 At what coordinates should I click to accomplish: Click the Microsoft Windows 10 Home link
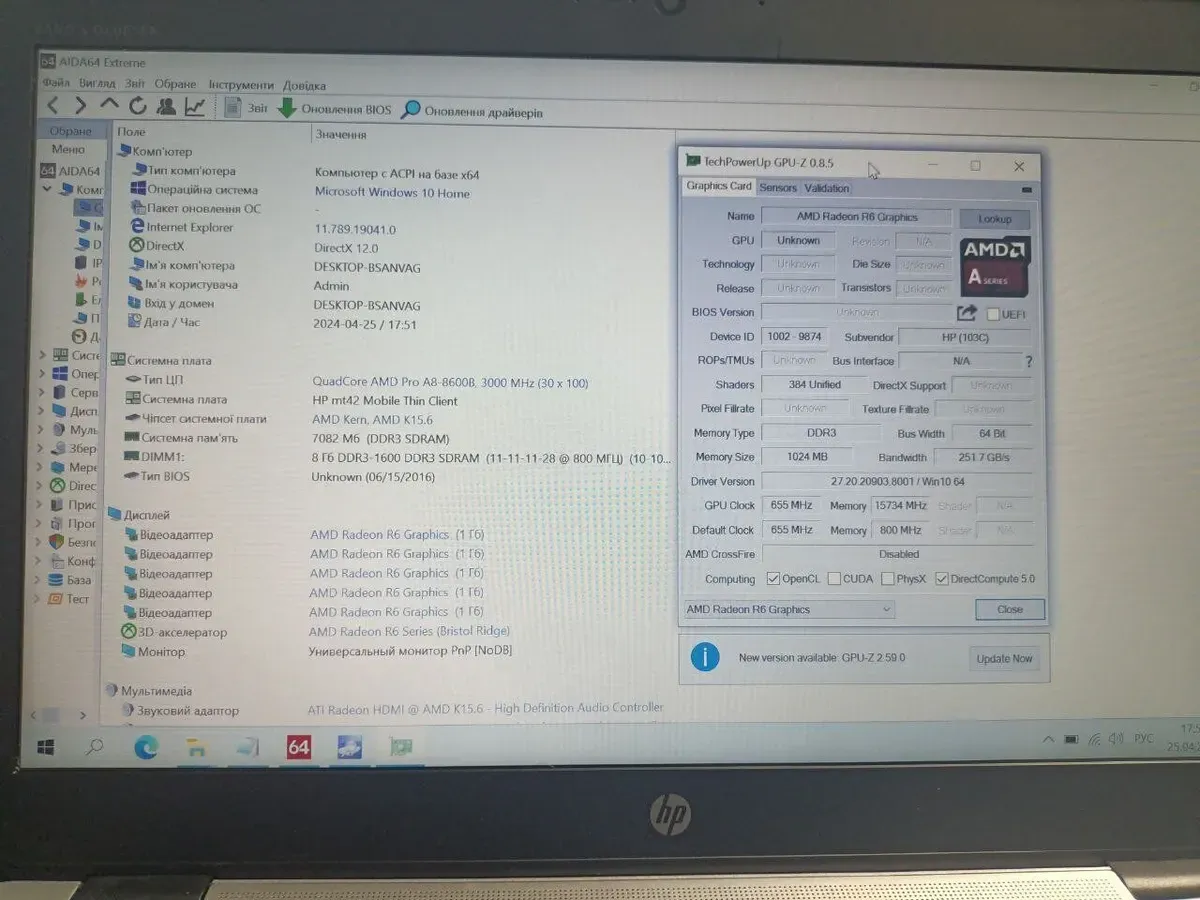click(392, 193)
